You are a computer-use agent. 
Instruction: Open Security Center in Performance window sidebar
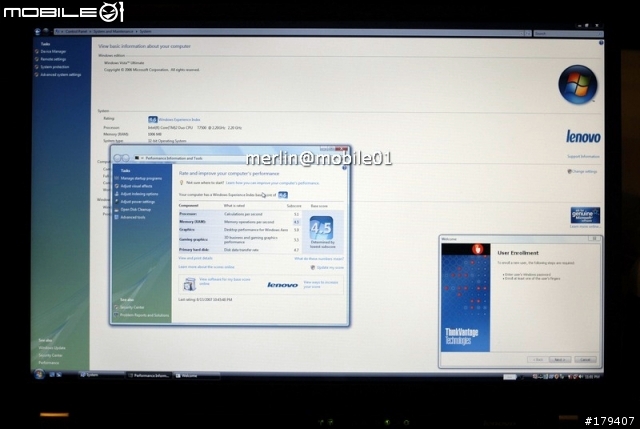coord(132,307)
